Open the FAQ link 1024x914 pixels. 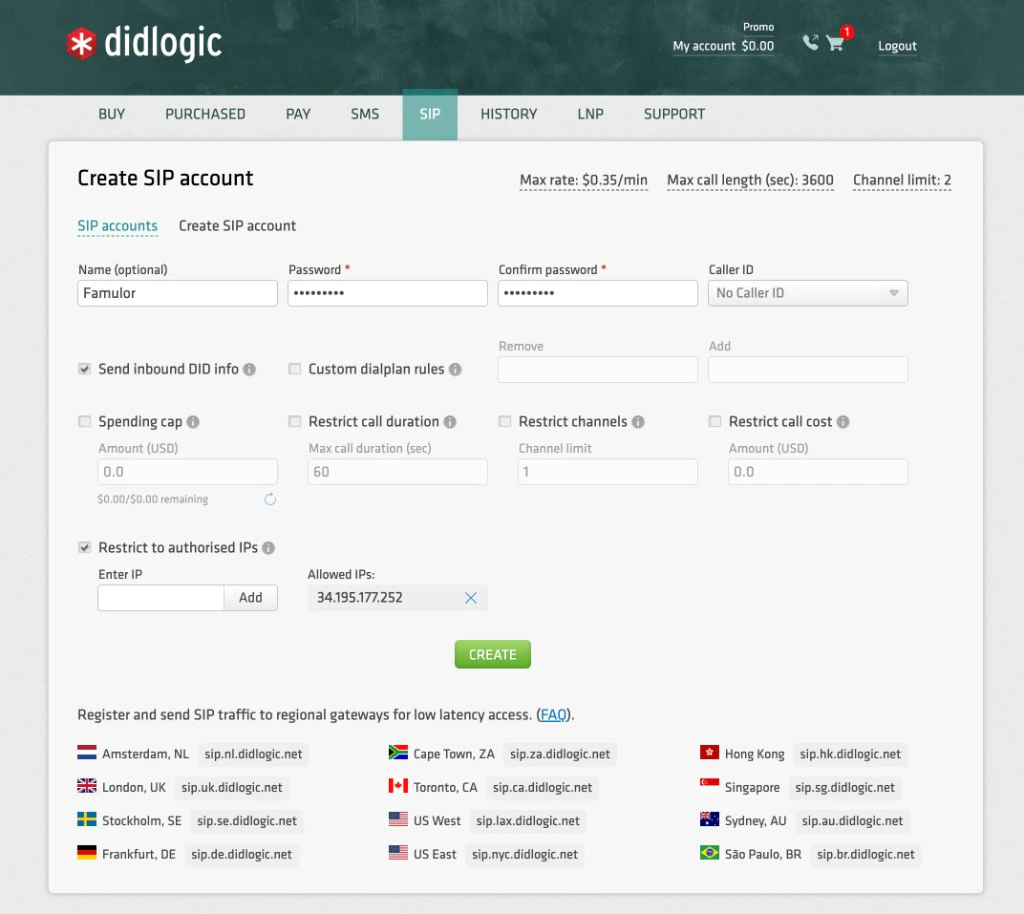coord(553,715)
